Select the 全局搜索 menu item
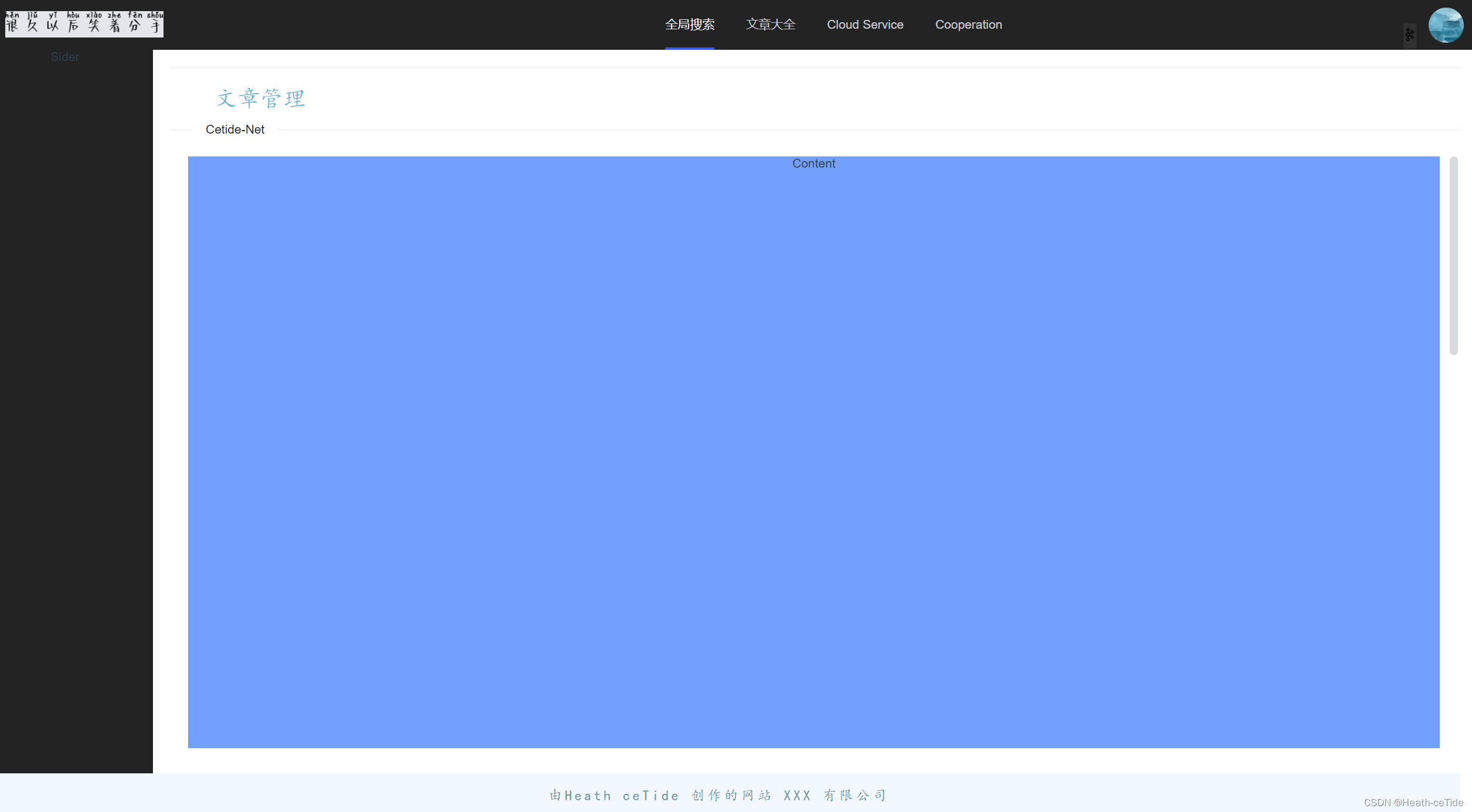This screenshot has width=1472, height=812. 689,25
